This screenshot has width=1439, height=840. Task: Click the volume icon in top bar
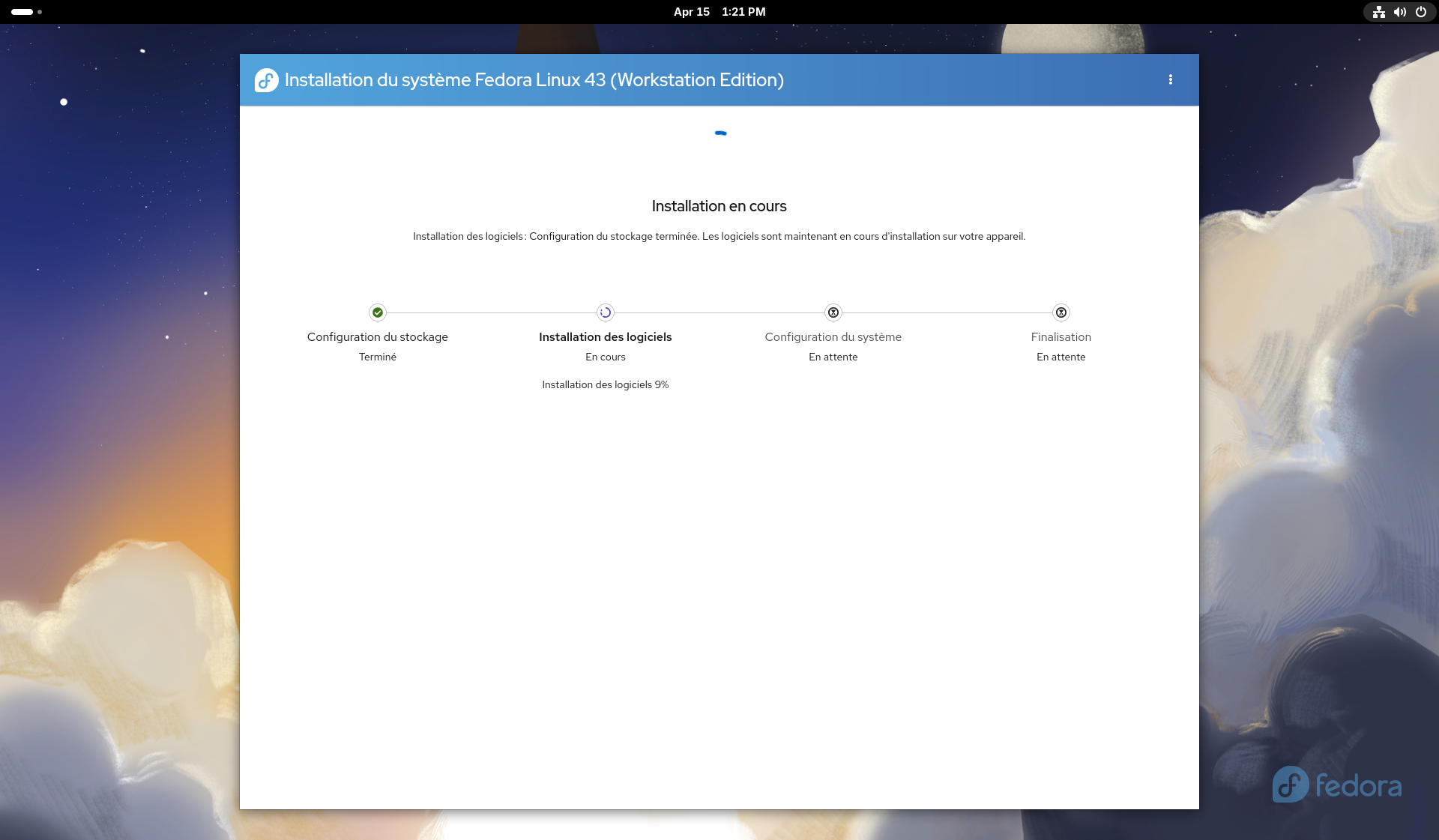click(1399, 12)
